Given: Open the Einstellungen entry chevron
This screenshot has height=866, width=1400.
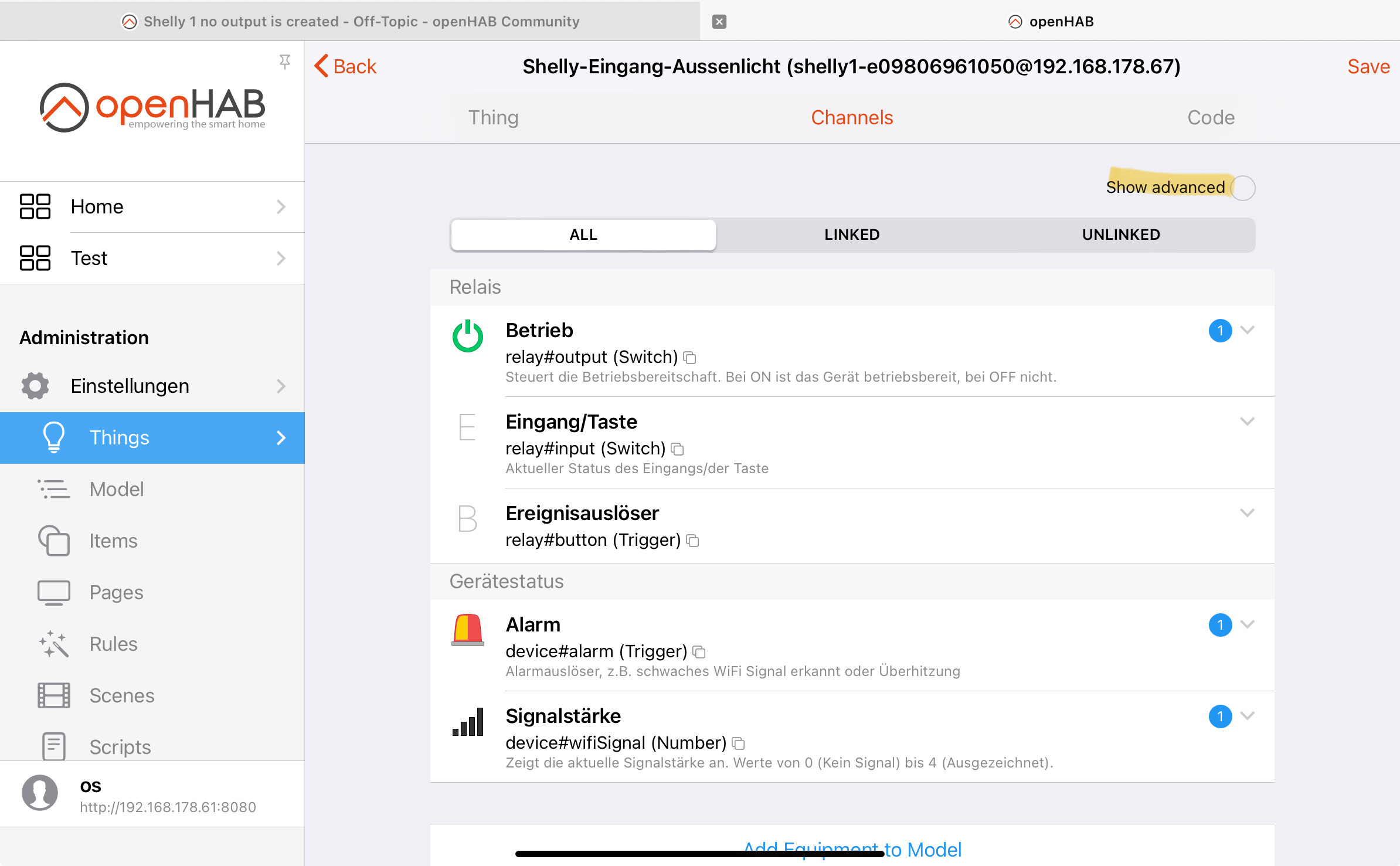Looking at the screenshot, I should tap(281, 386).
